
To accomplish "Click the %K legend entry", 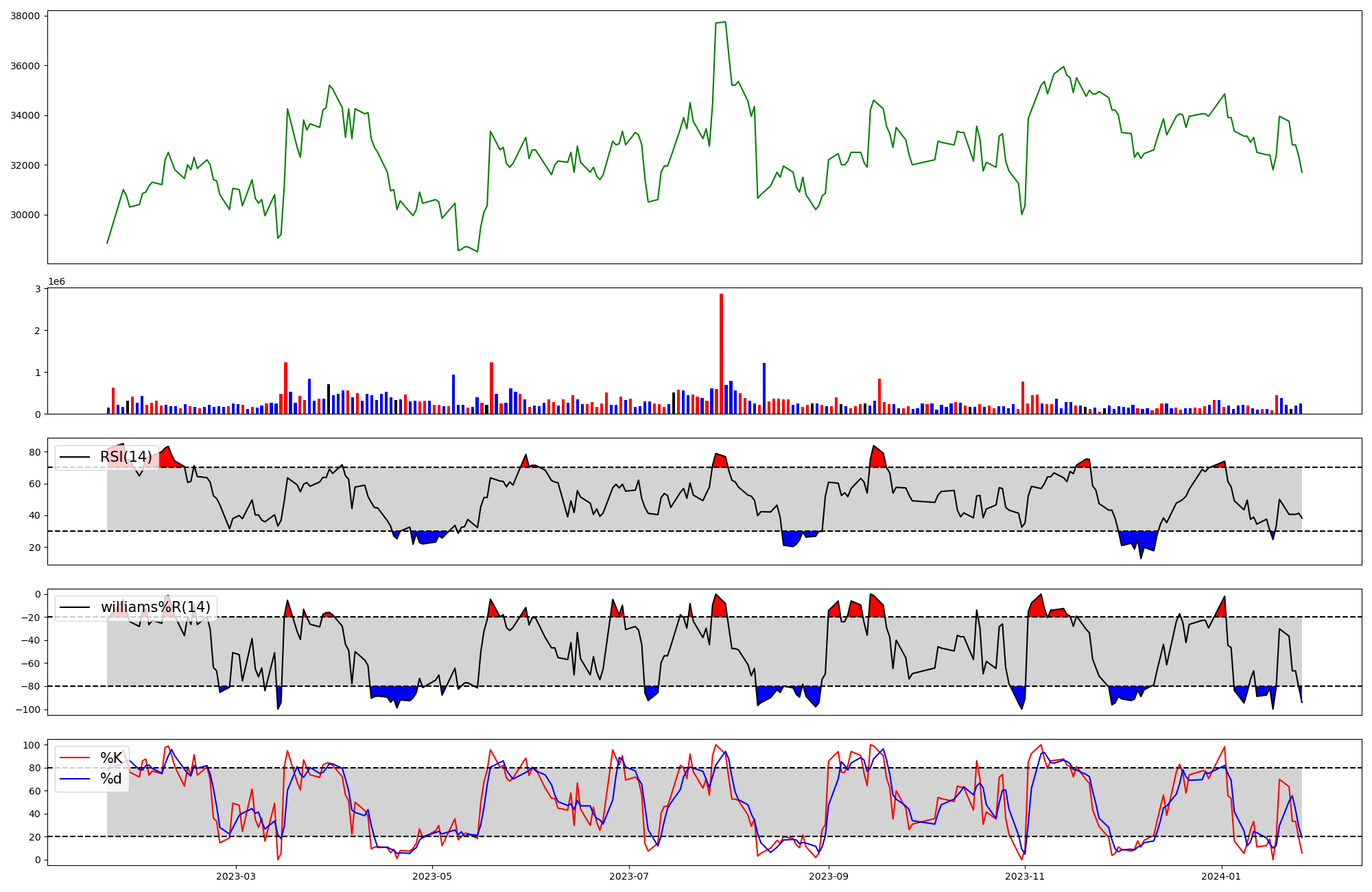I will tap(111, 758).
